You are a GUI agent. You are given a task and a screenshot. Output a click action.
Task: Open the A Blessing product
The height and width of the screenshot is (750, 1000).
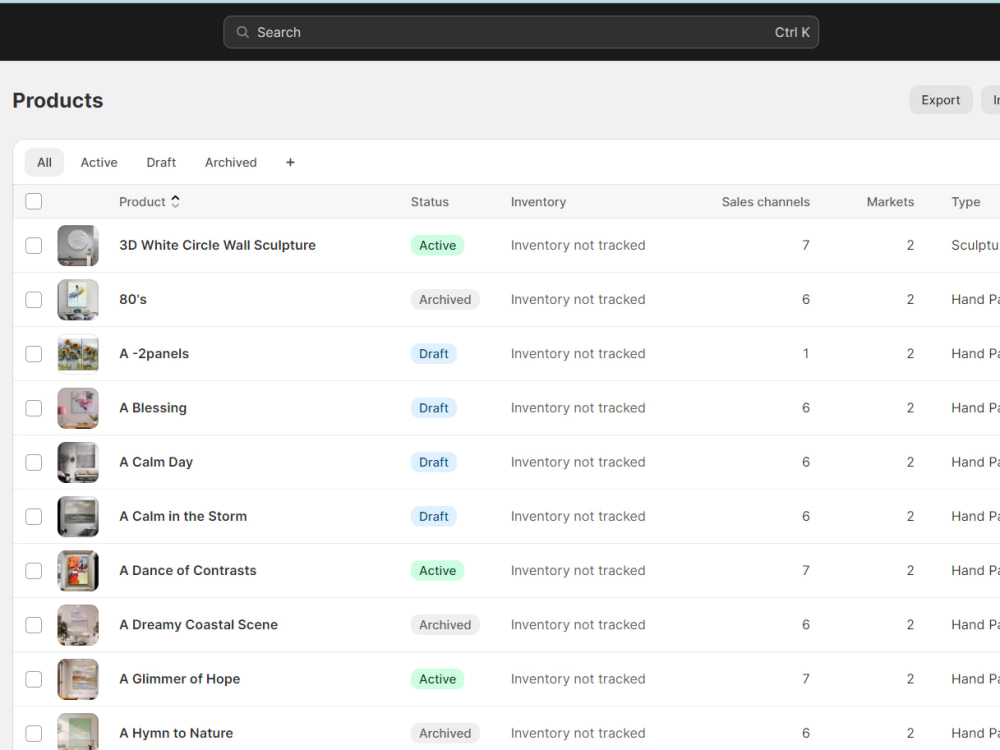(x=153, y=408)
